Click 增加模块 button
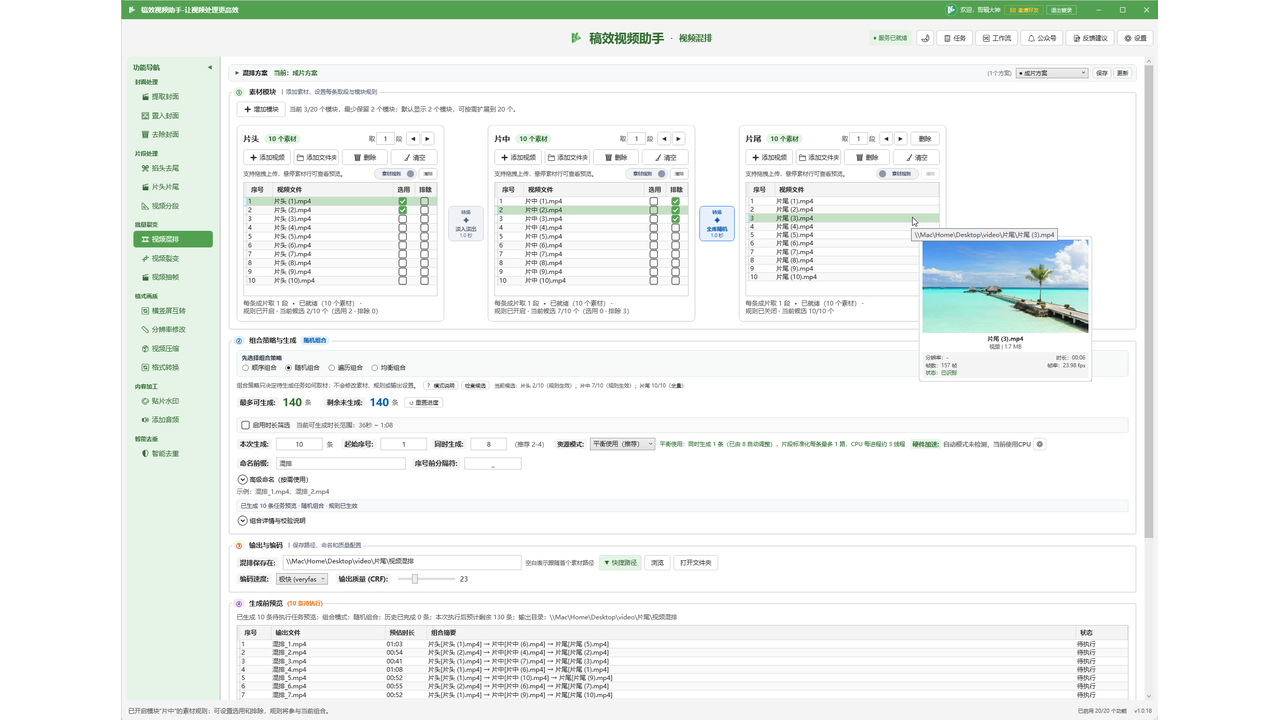This screenshot has width=1280, height=720. pyautogui.click(x=261, y=109)
